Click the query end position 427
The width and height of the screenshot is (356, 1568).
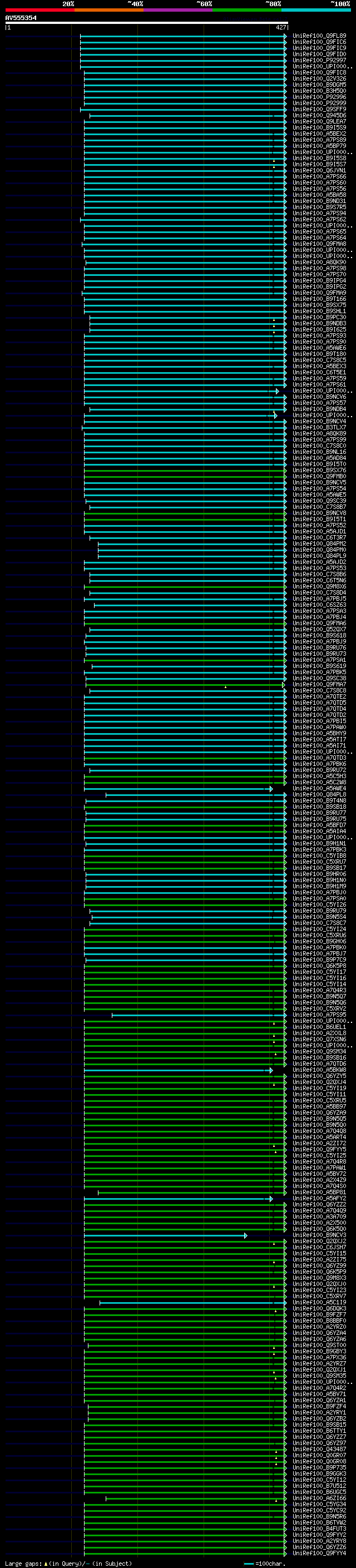click(x=280, y=27)
